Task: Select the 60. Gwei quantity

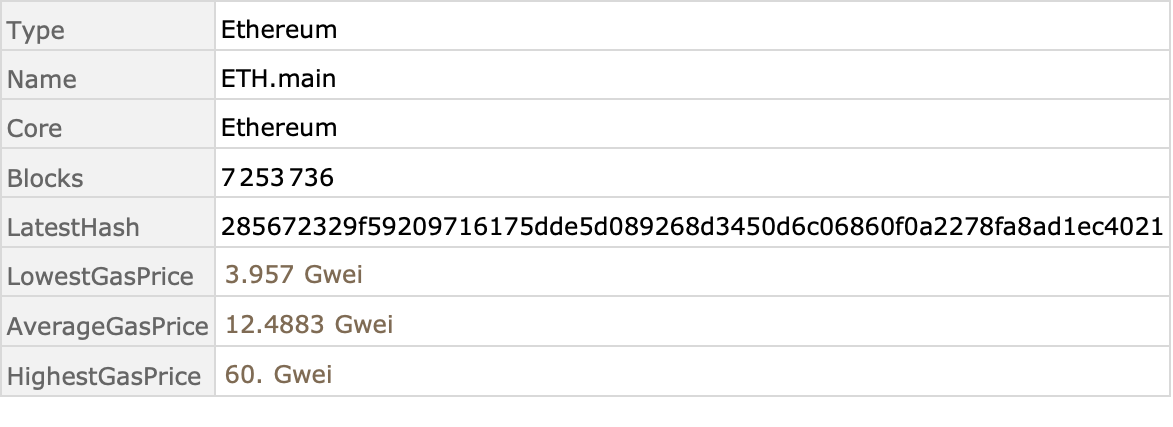Action: (278, 374)
